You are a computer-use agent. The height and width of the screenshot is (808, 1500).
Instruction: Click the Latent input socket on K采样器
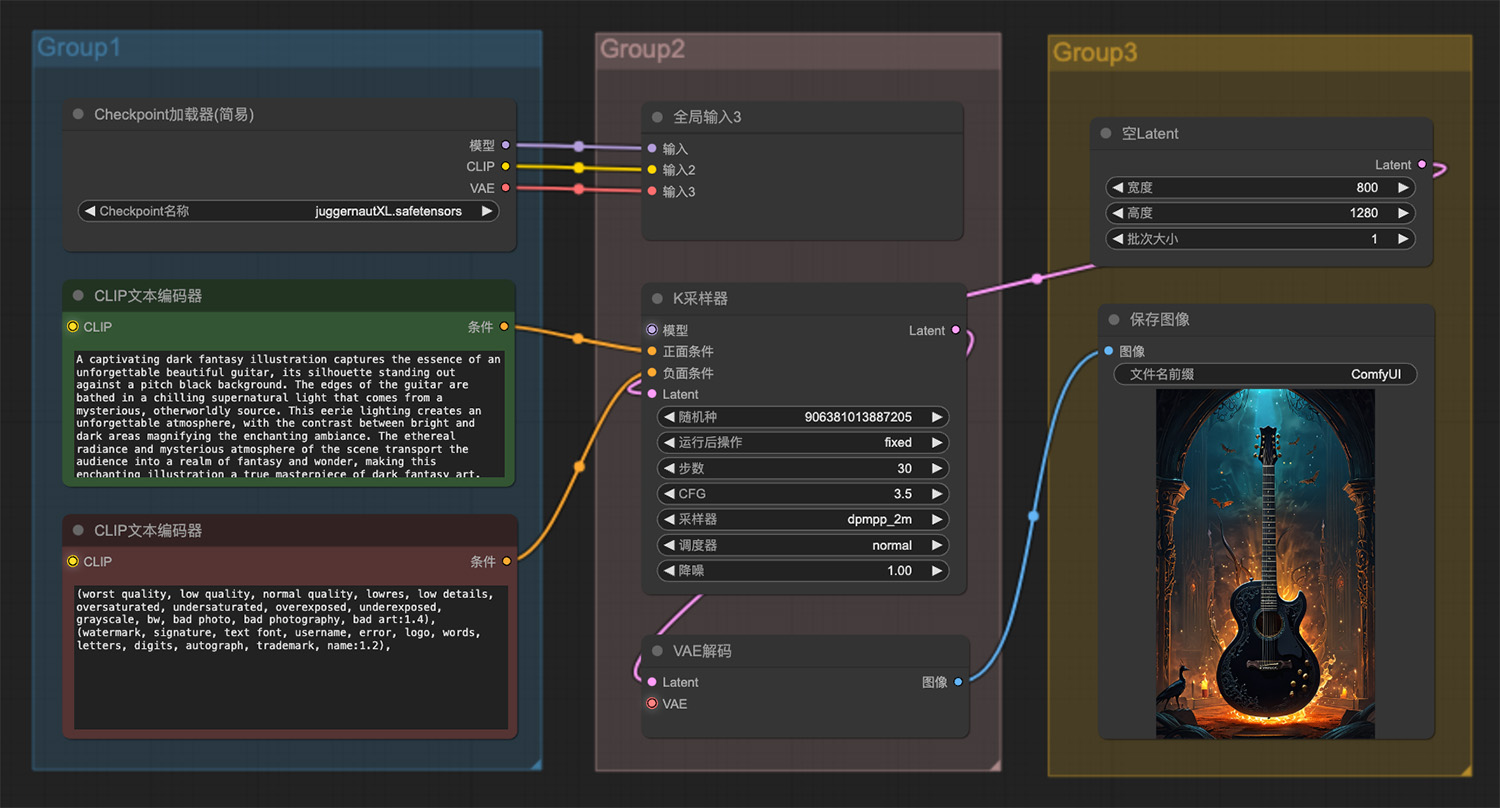[x=652, y=394]
